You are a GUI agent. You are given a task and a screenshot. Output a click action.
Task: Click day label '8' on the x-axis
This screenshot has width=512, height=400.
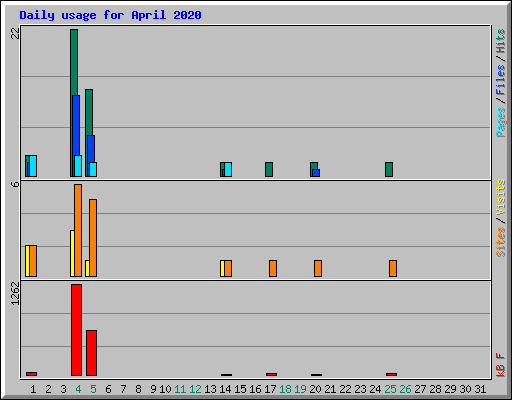138,389
